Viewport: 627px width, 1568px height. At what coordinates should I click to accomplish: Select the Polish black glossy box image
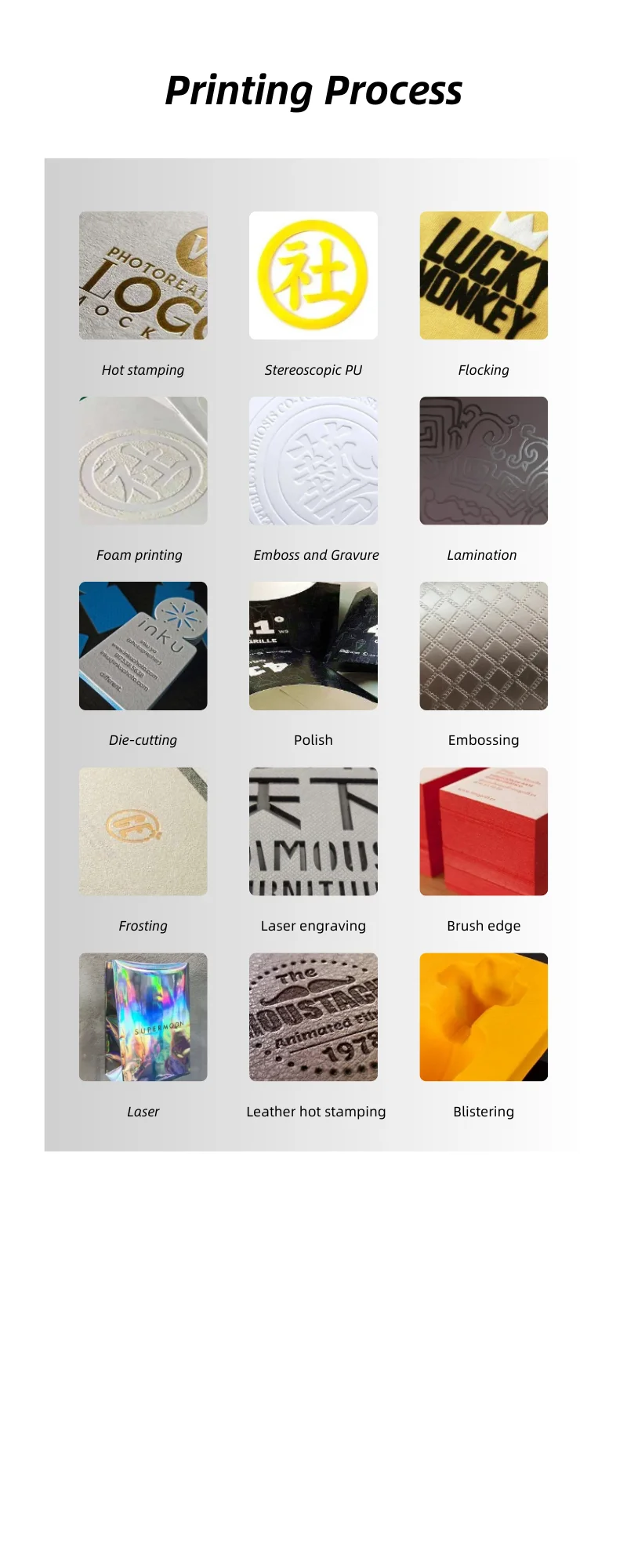[x=313, y=646]
